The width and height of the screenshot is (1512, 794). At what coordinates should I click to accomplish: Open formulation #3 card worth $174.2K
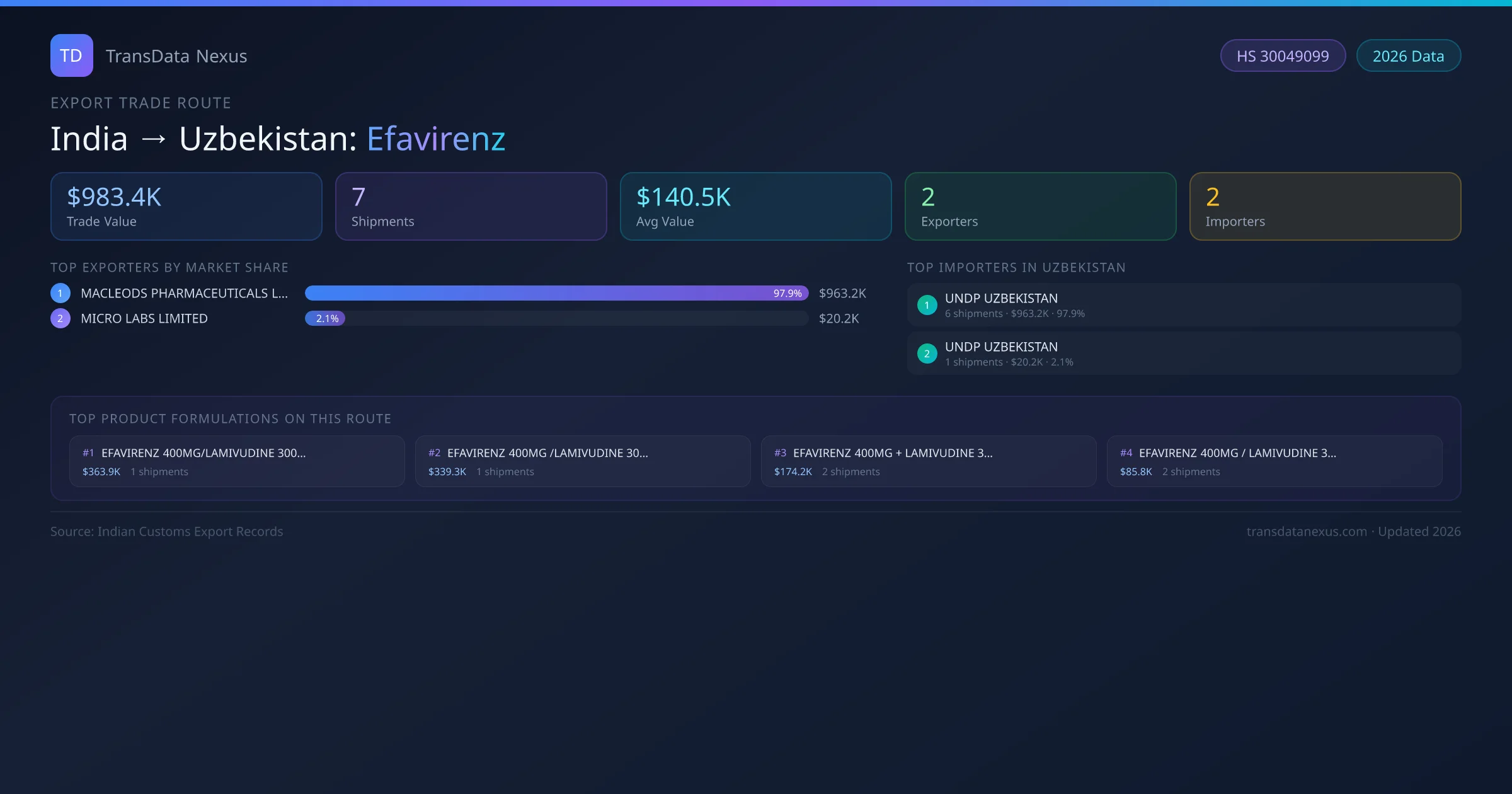(x=928, y=461)
